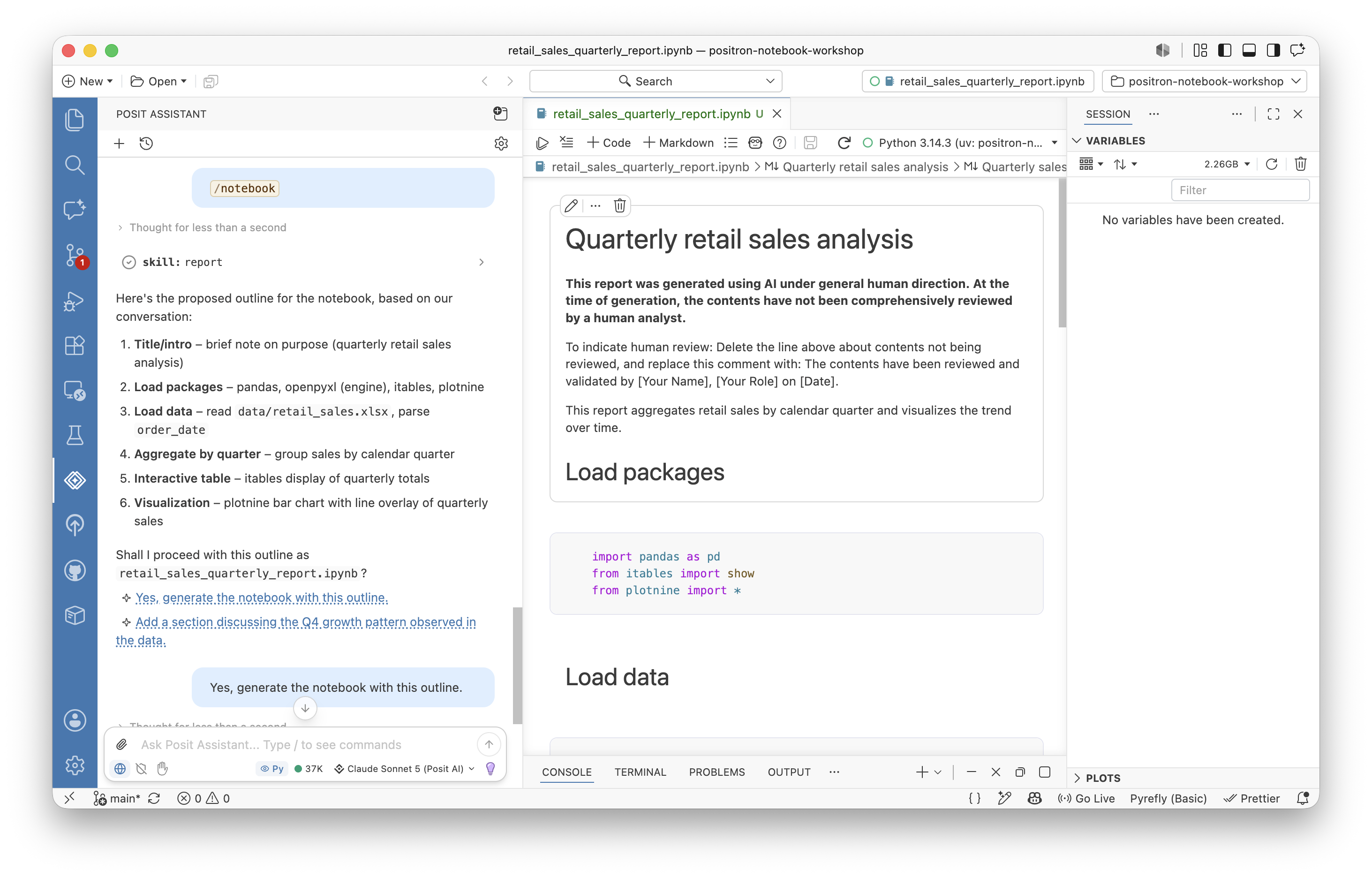Expand the skill: report step chevron
Image resolution: width=1372 pixels, height=878 pixels.
pos(481,262)
